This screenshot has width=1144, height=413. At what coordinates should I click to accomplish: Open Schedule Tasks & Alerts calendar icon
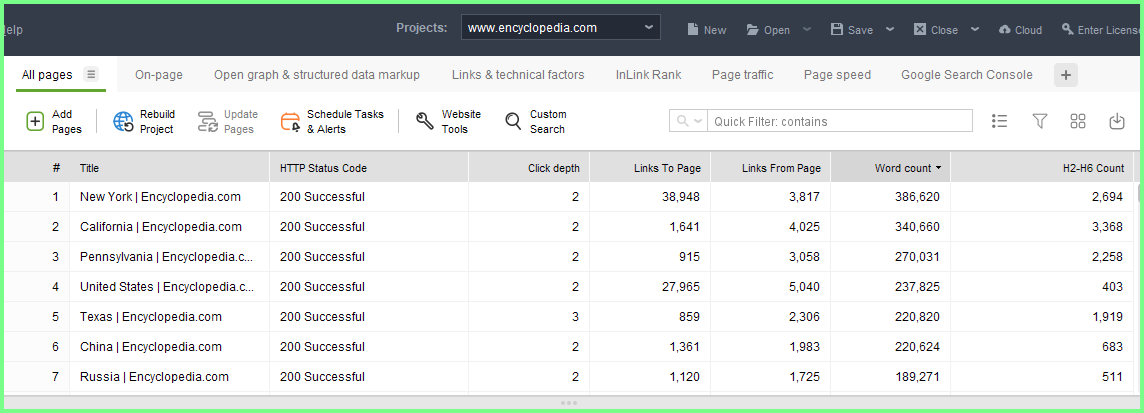click(x=290, y=121)
